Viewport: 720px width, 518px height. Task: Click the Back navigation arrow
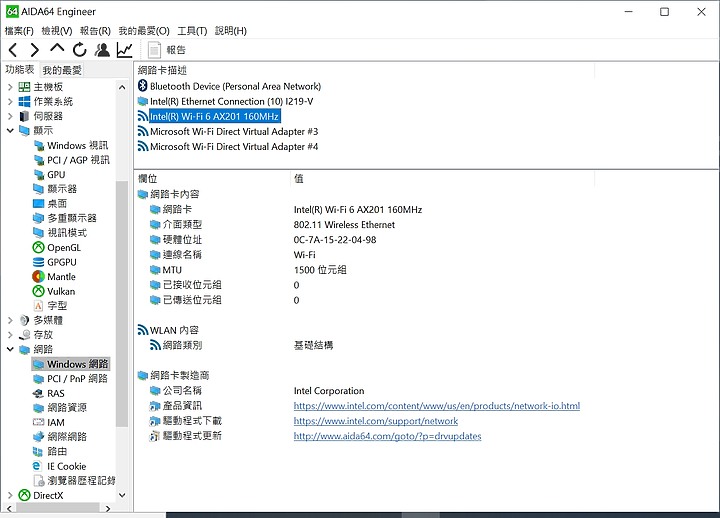[13, 50]
